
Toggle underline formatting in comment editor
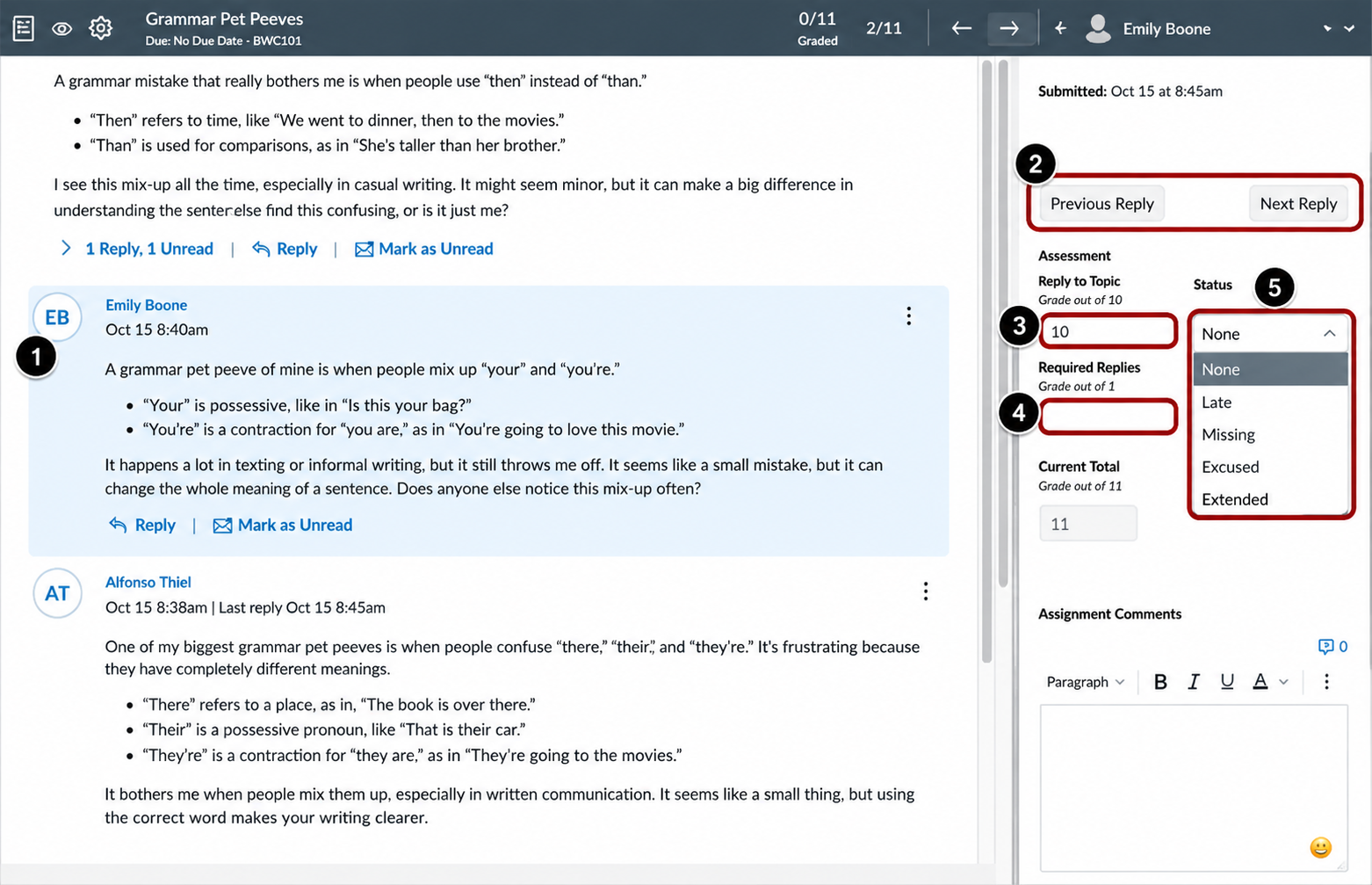[1227, 681]
